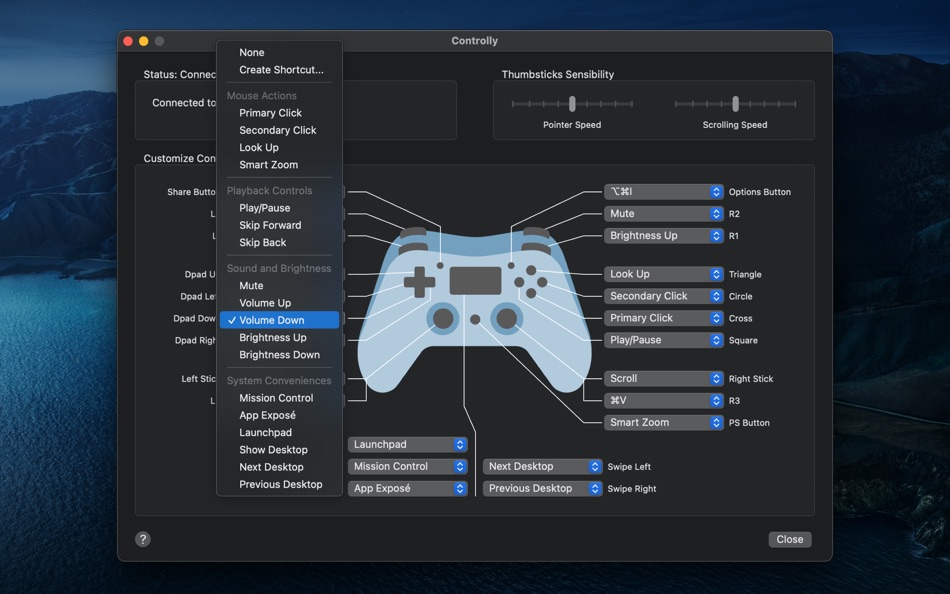This screenshot has height=594, width=950.
Task: Choose Skip Back menu entry
Action: 279,242
